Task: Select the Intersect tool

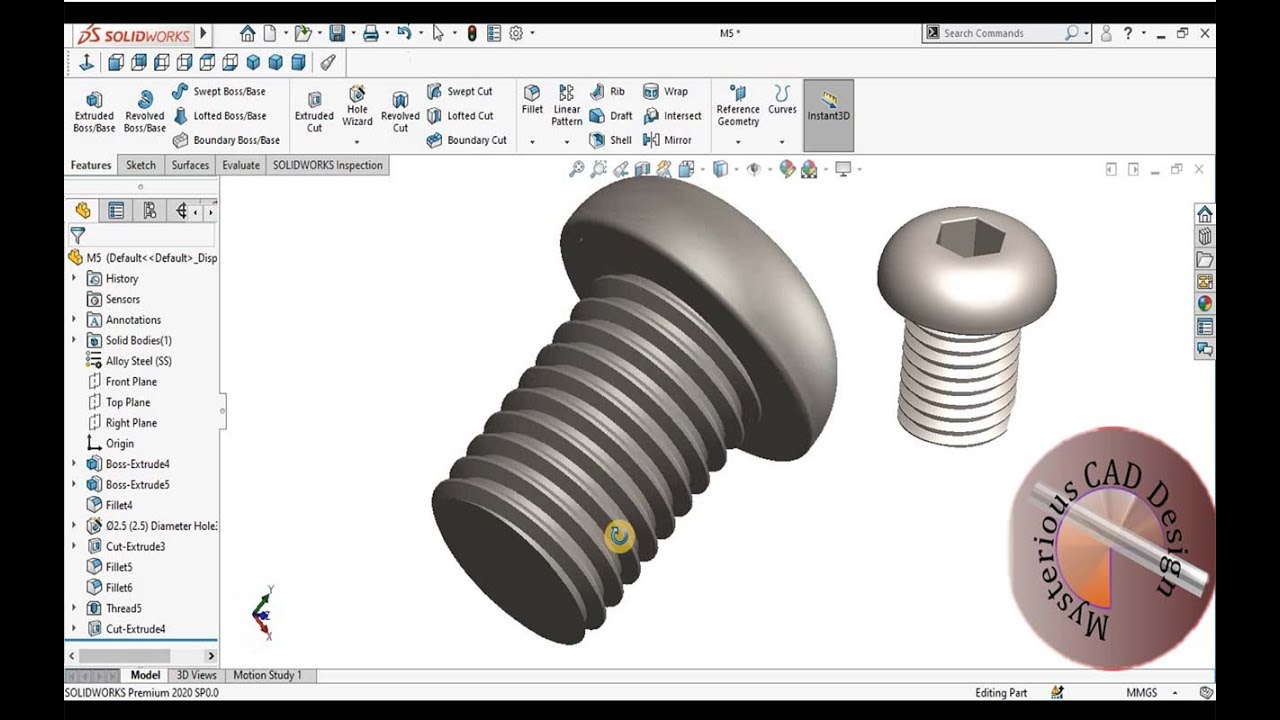Action: 672,116
